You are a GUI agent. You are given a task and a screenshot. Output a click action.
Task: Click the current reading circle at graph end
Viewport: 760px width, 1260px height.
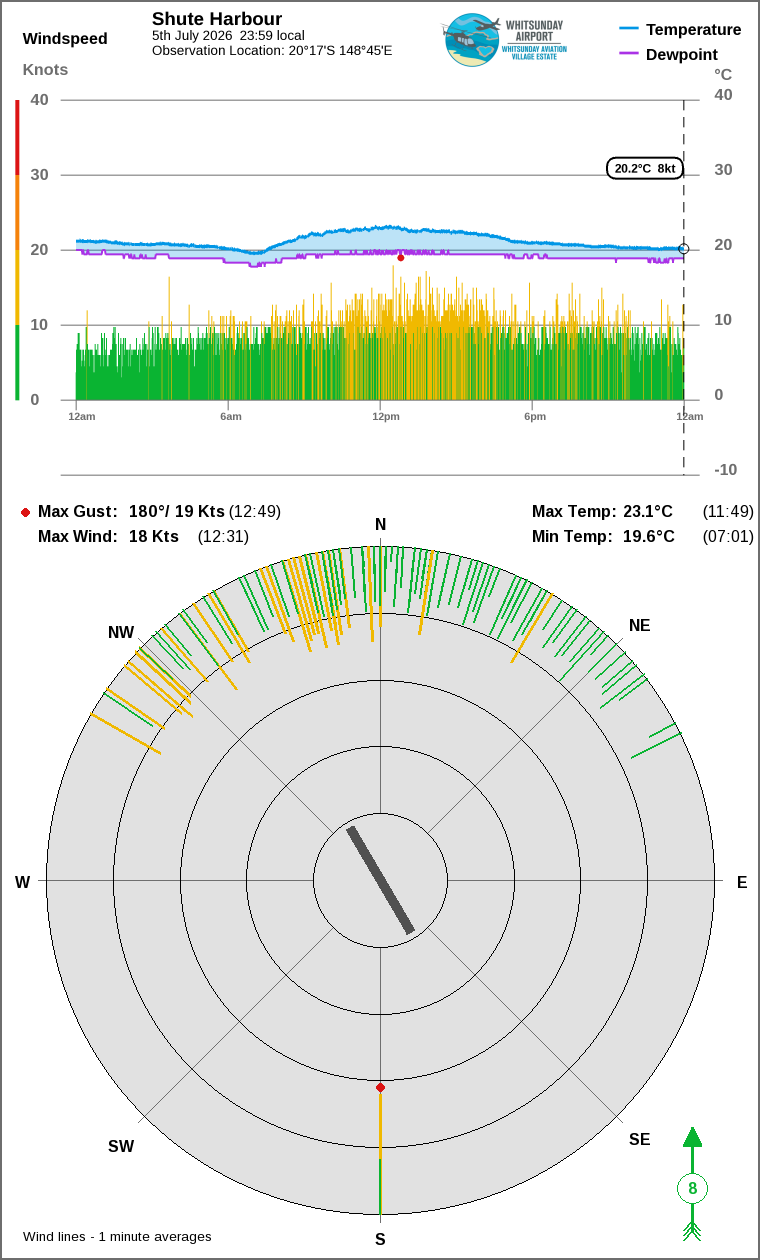pos(684,249)
